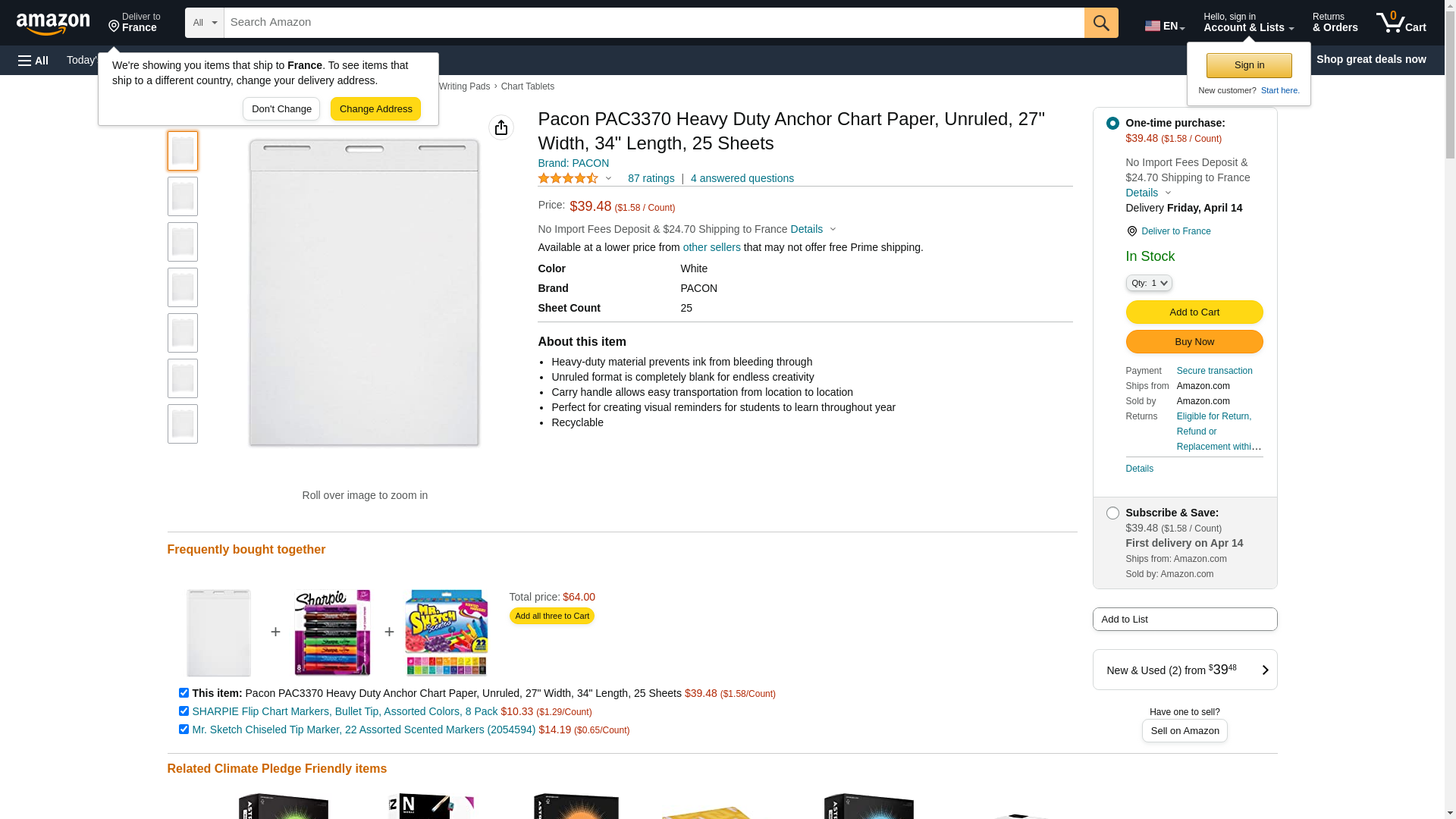Image resolution: width=1456 pixels, height=819 pixels.
Task: Uncheck SHARPIE Flip Chart Markers checkbox
Action: click(x=184, y=711)
